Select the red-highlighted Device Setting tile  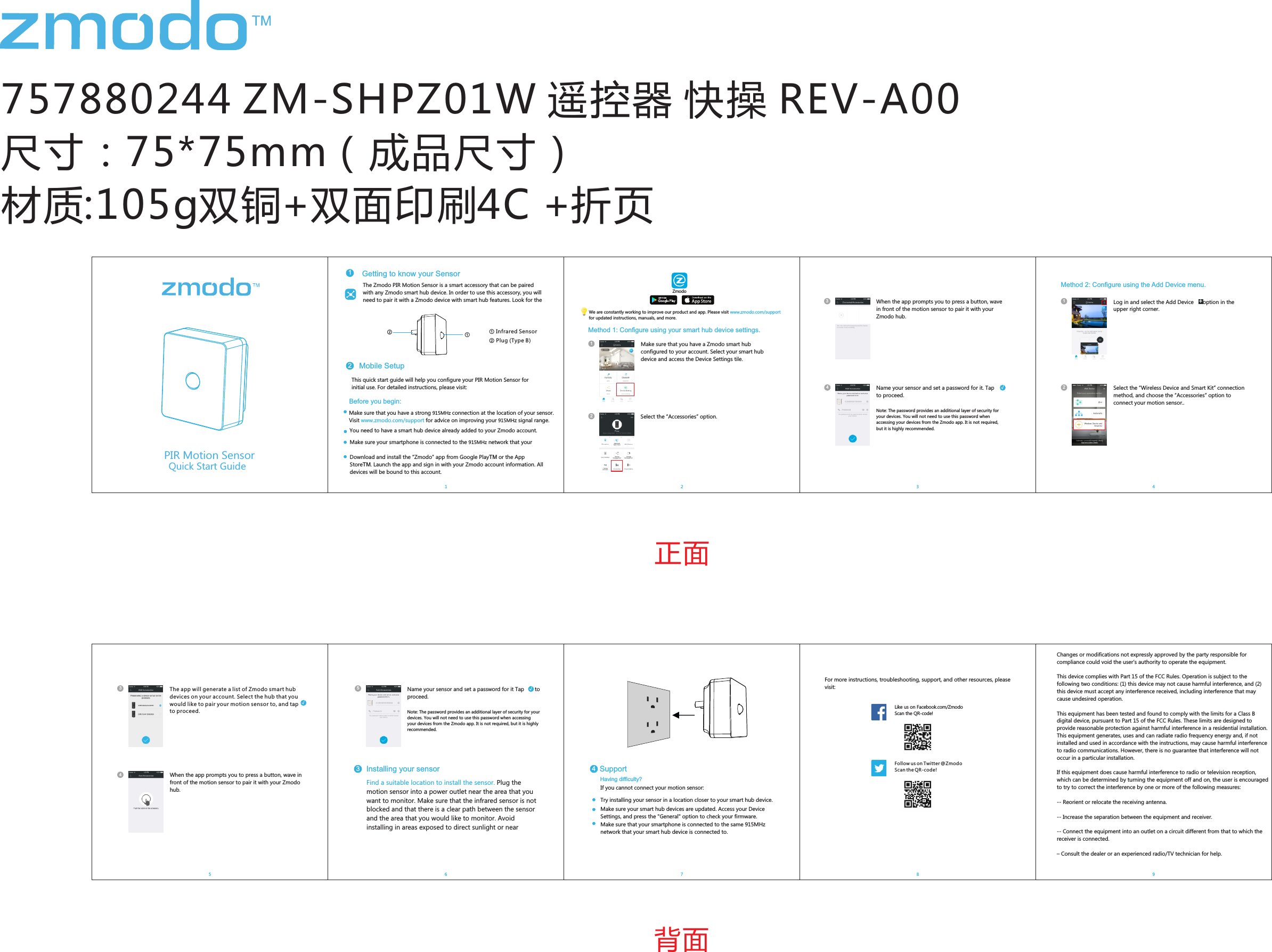pos(626,390)
